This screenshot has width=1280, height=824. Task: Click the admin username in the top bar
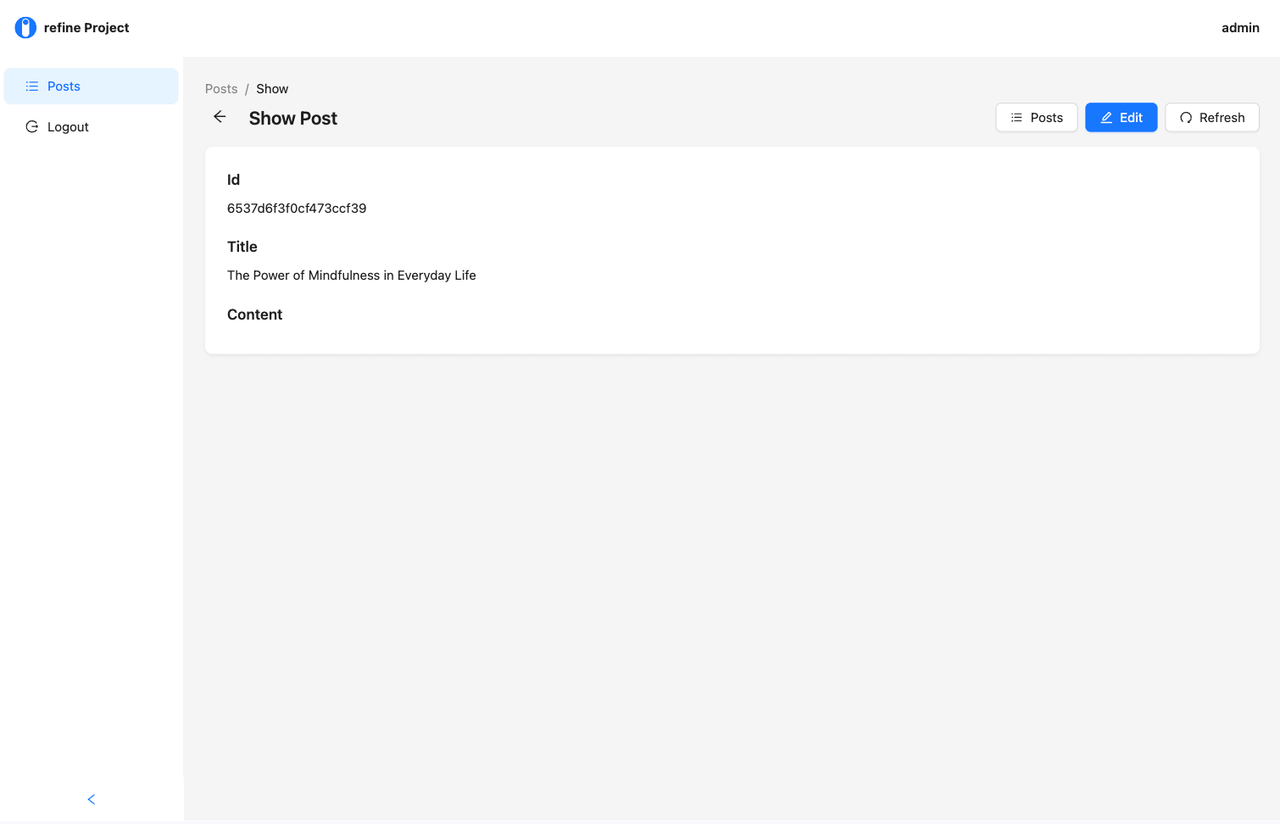click(x=1240, y=28)
